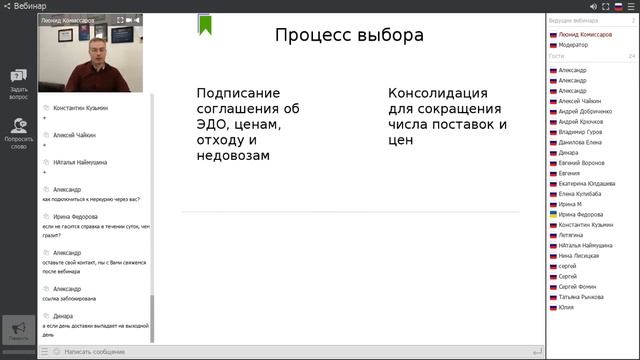Adjust the slider below the megaphone button
640x360 pixels.
point(19,351)
